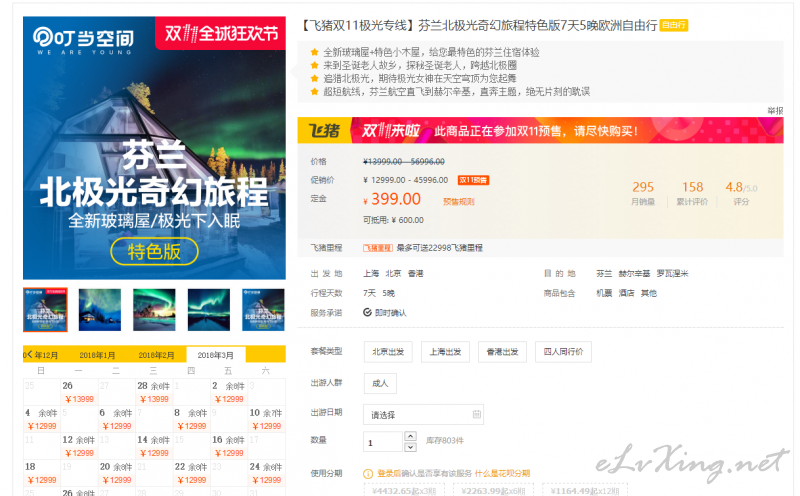The image size is (800, 496).
Task: Pick calendar date 16 priced ¥12999
Action: (x=229, y=446)
